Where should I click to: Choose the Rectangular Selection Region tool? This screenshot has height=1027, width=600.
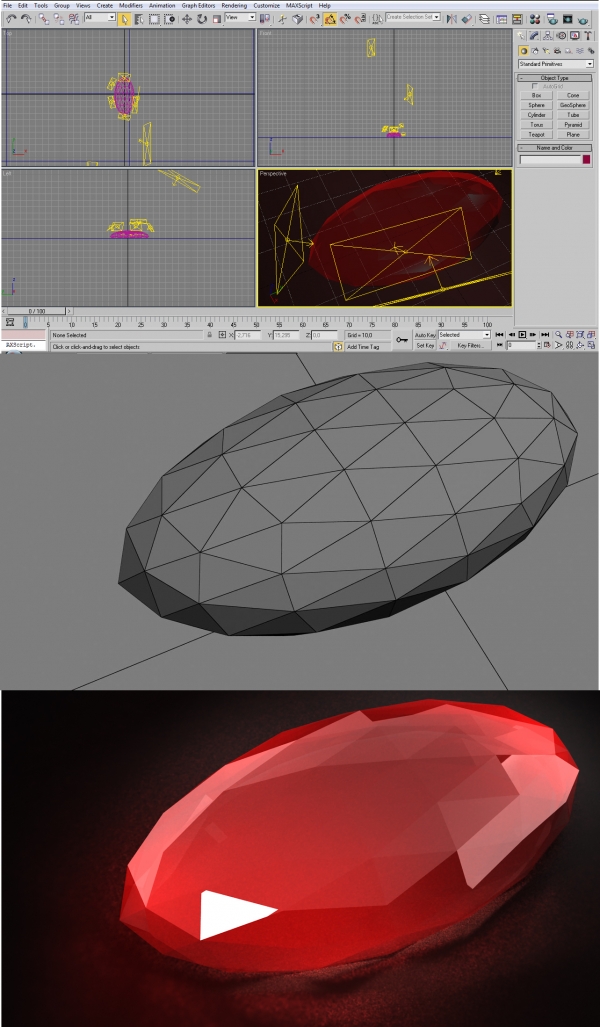(x=153, y=19)
